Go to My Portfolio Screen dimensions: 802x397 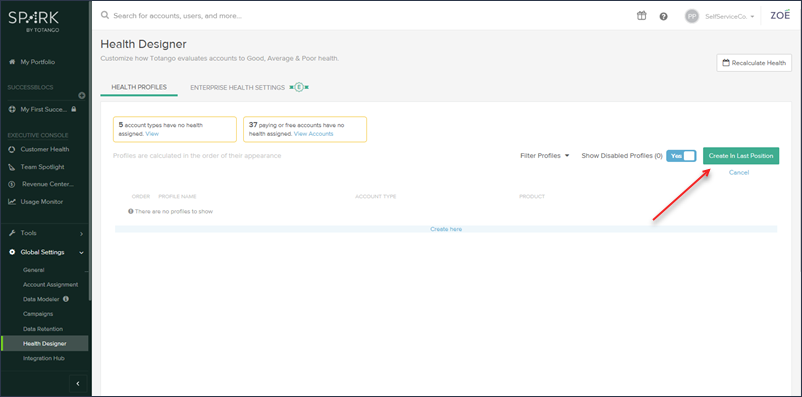pos(38,62)
